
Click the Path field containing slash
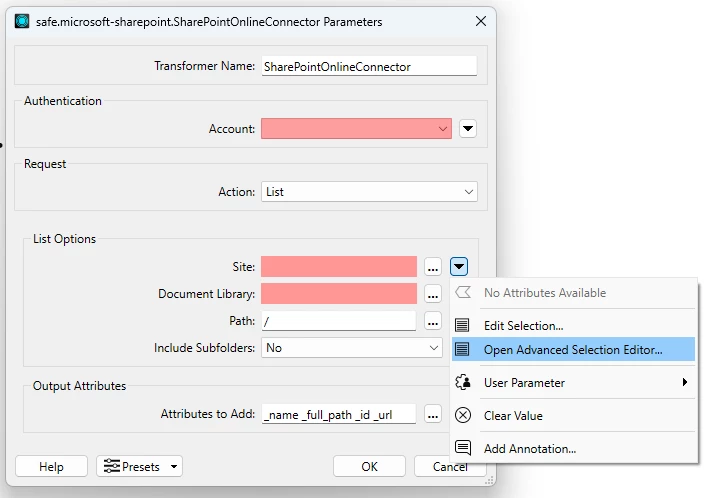(339, 321)
